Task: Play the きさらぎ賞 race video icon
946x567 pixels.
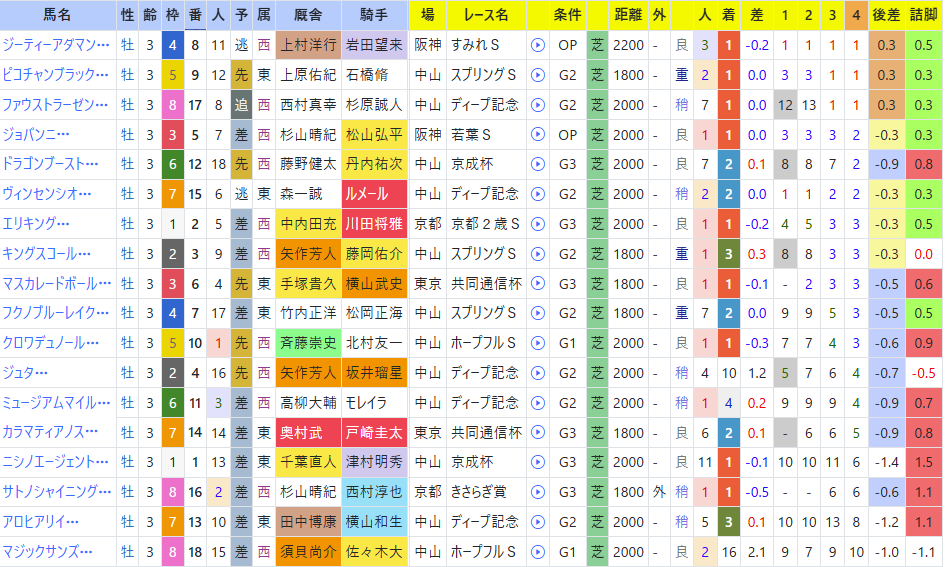Action: coord(537,492)
